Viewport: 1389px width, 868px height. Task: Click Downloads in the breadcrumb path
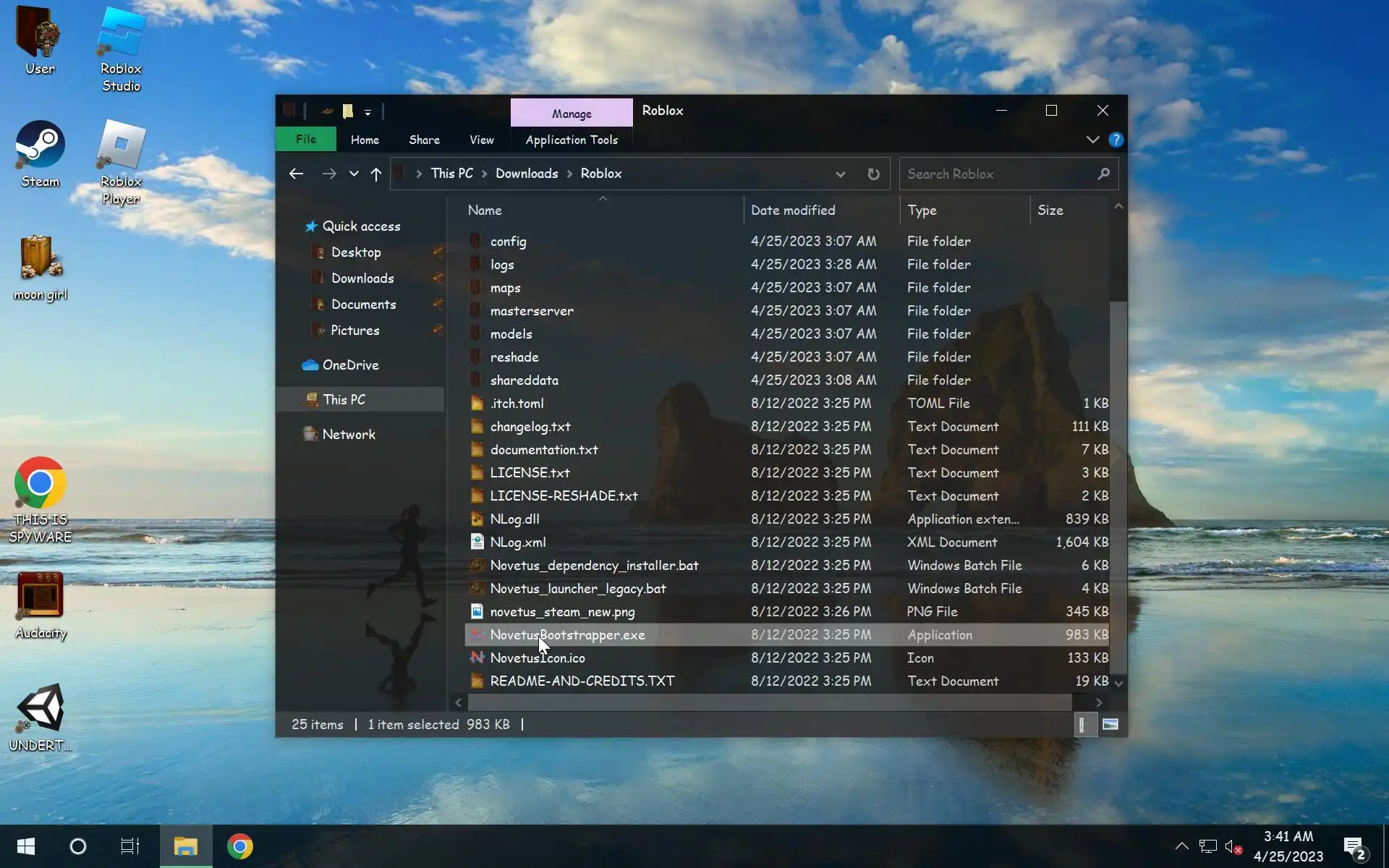527,174
